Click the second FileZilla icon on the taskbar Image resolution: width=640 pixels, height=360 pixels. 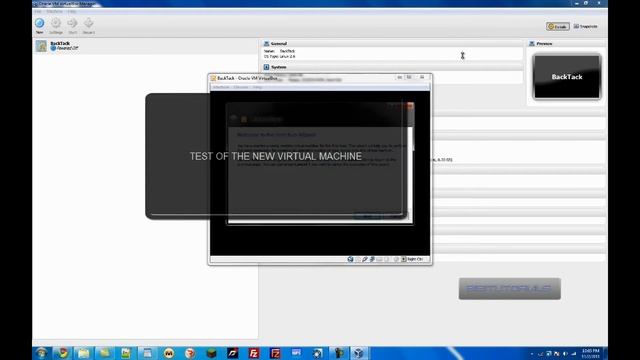tap(275, 353)
